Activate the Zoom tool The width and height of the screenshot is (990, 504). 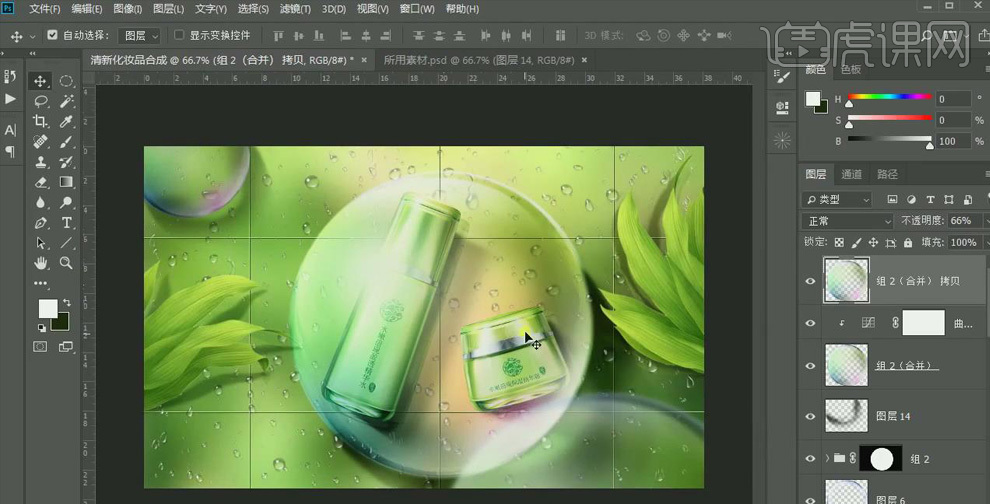66,263
